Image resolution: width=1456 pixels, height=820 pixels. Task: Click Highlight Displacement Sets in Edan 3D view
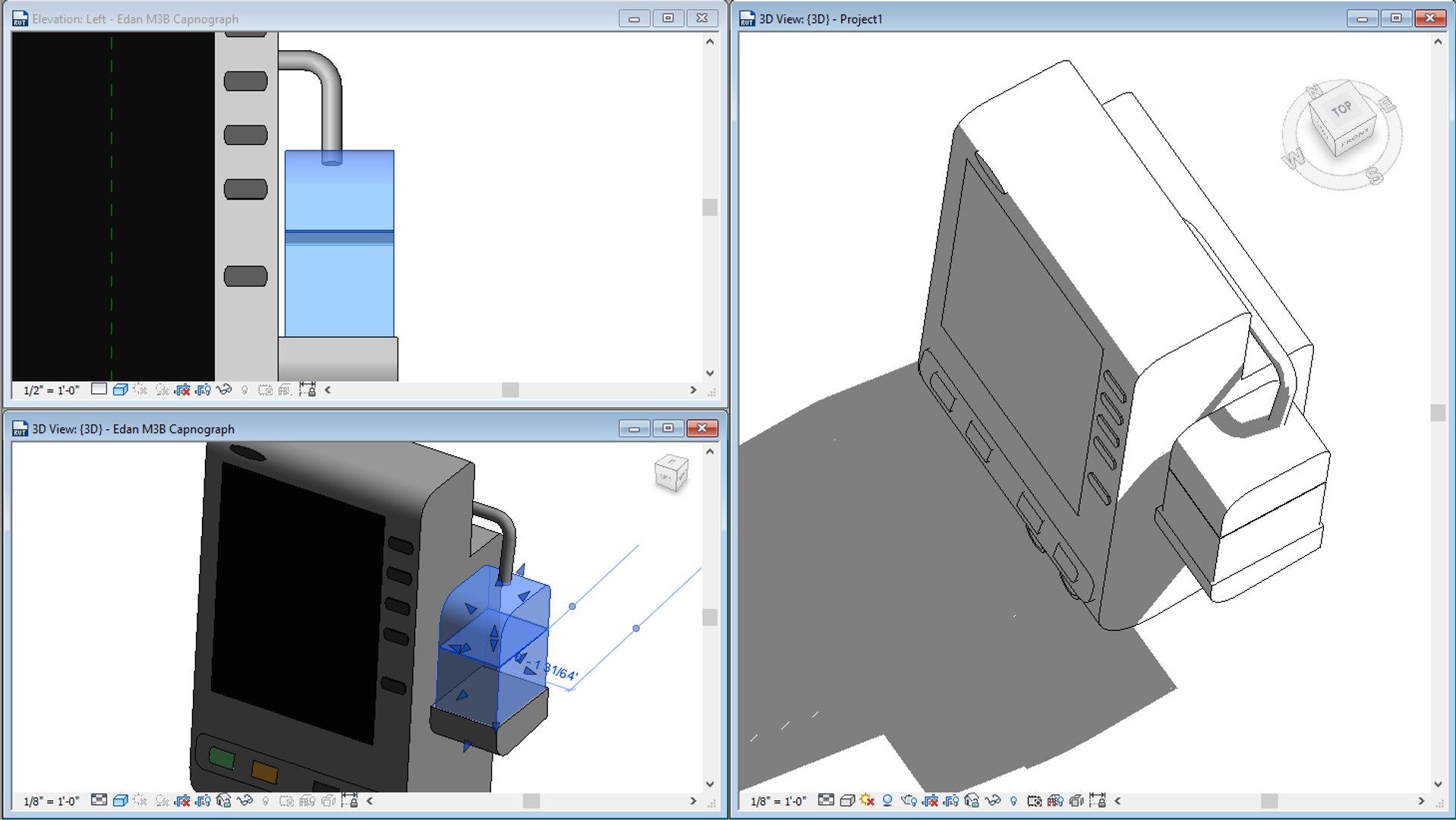tap(328, 800)
